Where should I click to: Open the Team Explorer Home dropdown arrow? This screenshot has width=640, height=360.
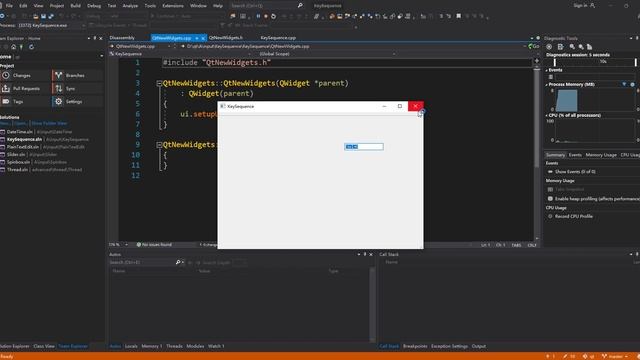click(102, 56)
